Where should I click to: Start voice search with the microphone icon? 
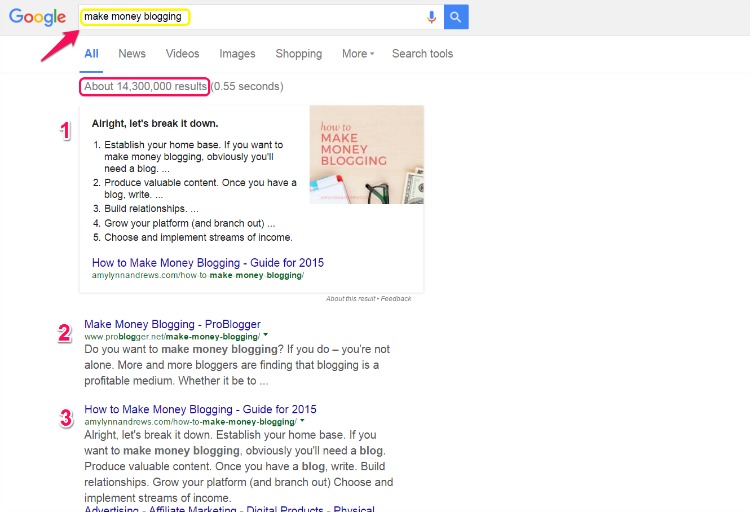[431, 17]
